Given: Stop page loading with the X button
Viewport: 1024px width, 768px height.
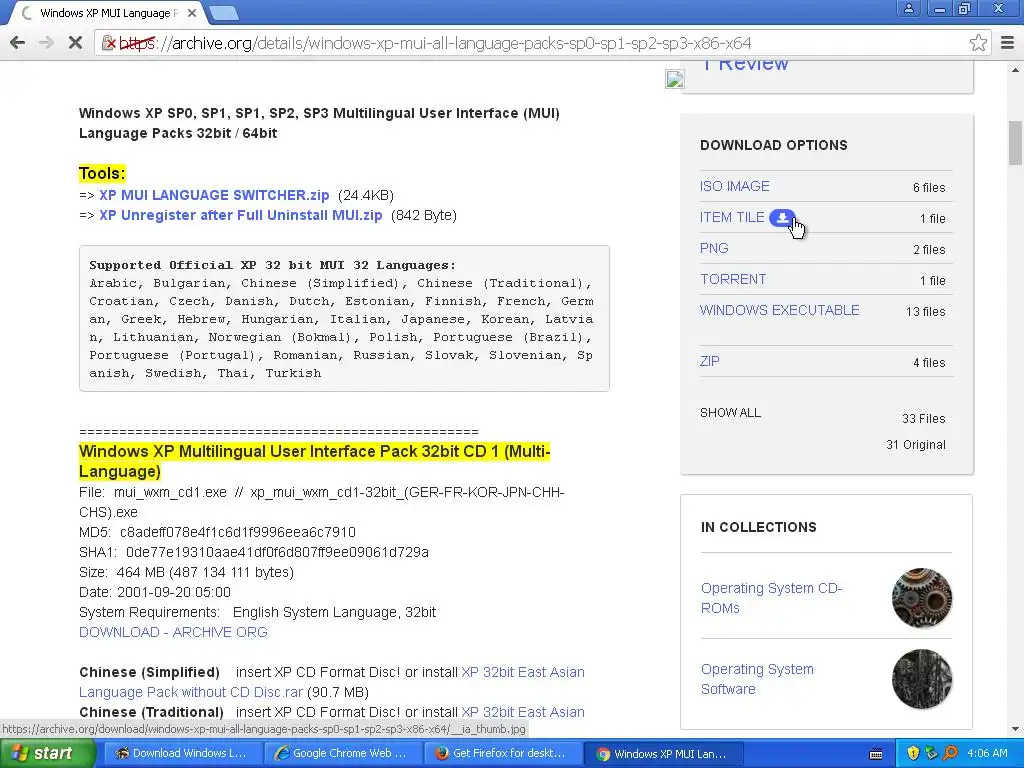Looking at the screenshot, I should click(x=75, y=43).
